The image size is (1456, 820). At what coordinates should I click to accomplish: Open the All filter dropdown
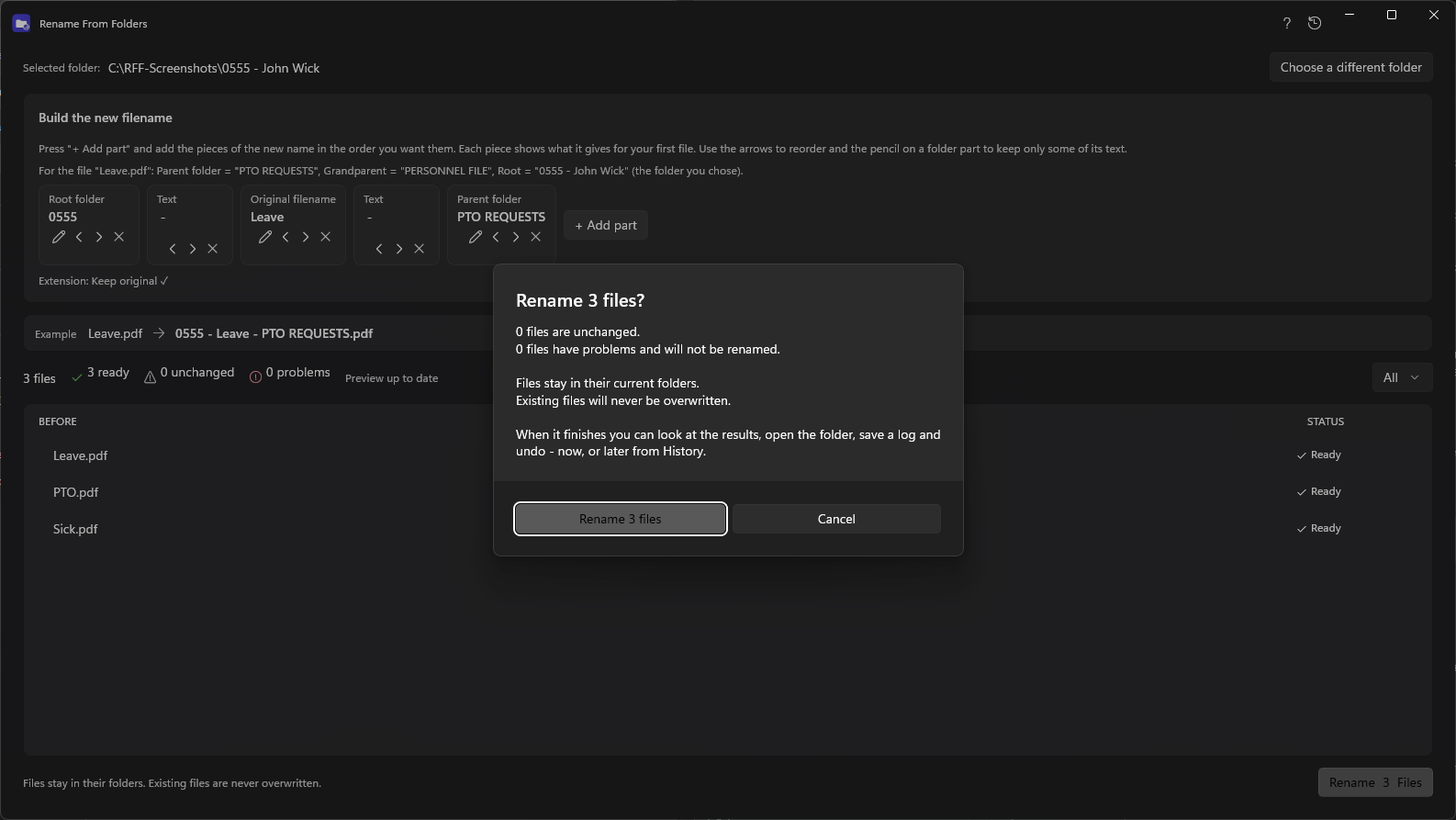point(1402,377)
